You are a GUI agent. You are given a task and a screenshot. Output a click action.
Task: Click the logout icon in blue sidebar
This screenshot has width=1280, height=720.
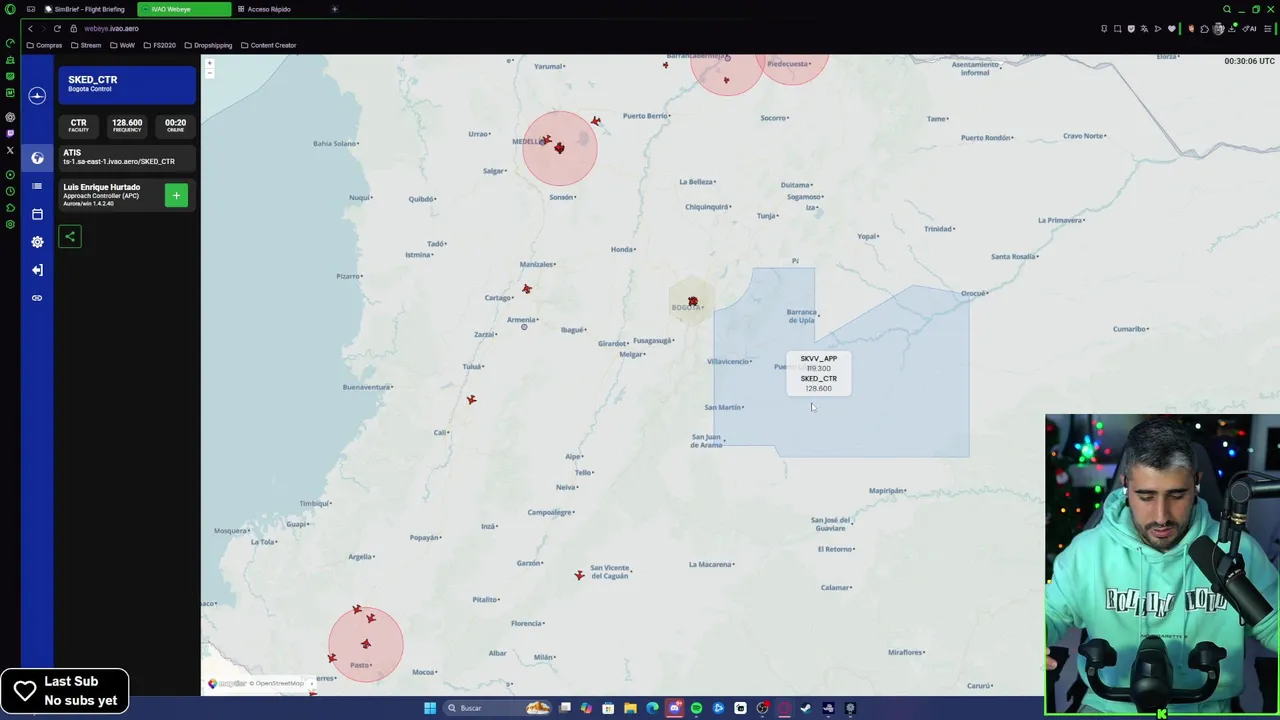click(37, 270)
